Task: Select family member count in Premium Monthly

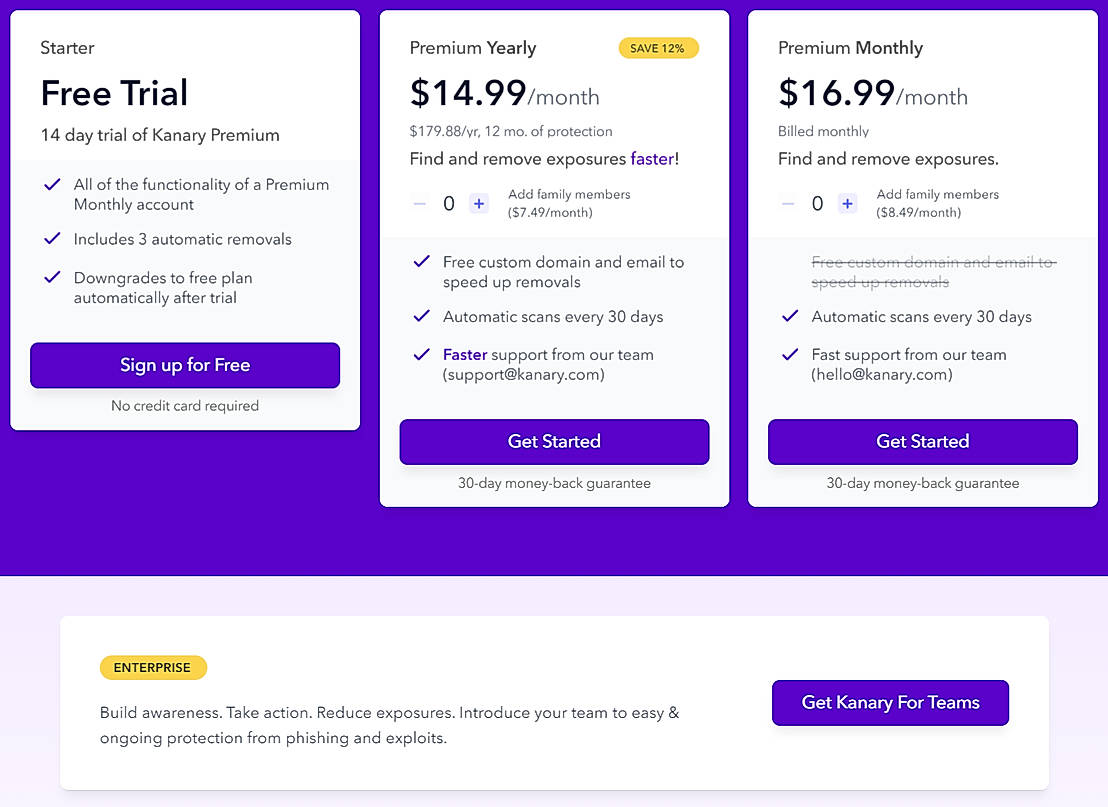Action: [817, 204]
